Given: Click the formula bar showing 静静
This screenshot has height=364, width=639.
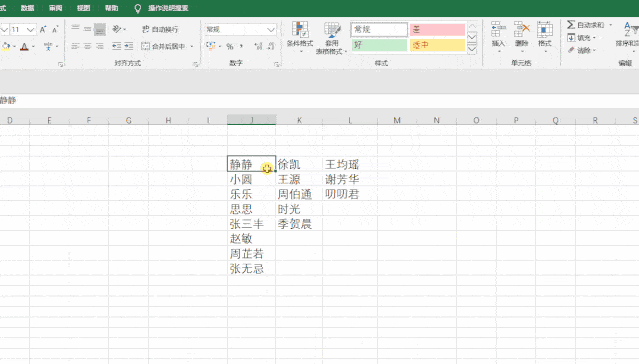Looking at the screenshot, I should pyautogui.click(x=320, y=100).
